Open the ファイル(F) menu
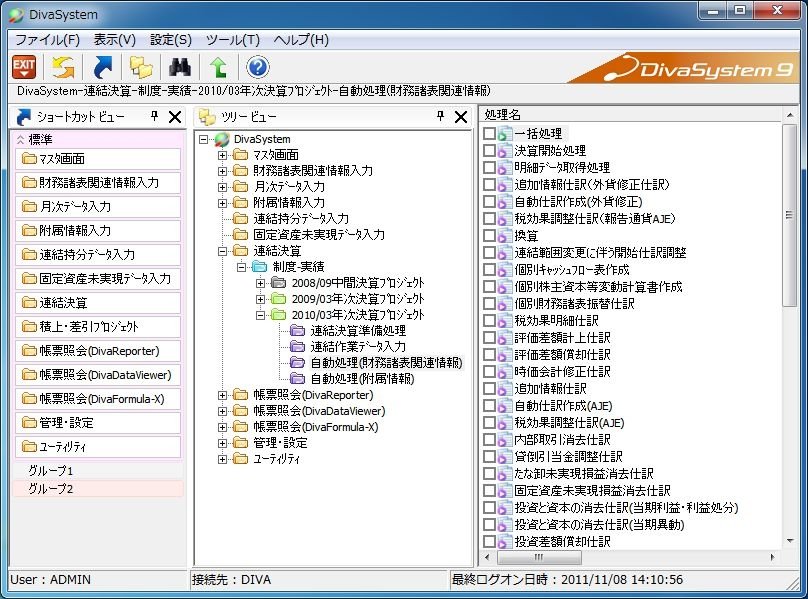Image resolution: width=808 pixels, height=599 pixels. [x=47, y=40]
